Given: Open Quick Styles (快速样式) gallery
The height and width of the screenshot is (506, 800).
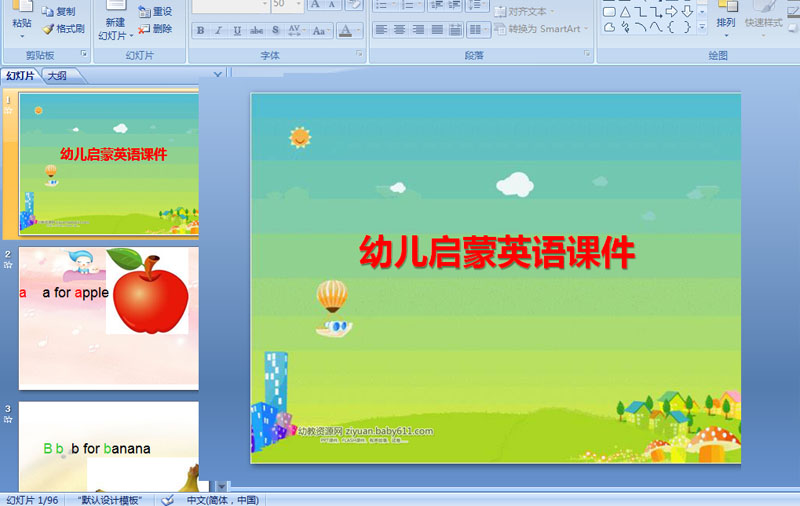Looking at the screenshot, I should 763,20.
